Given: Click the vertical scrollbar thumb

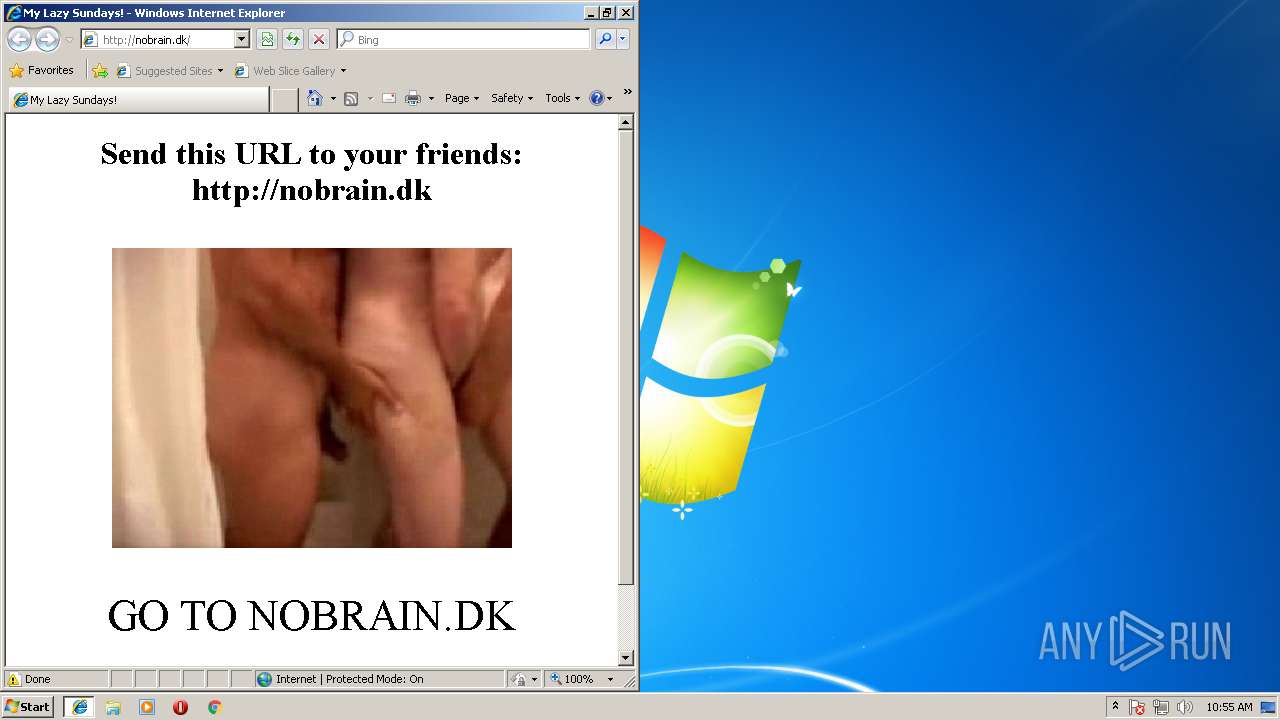Looking at the screenshot, I should click(x=626, y=357).
